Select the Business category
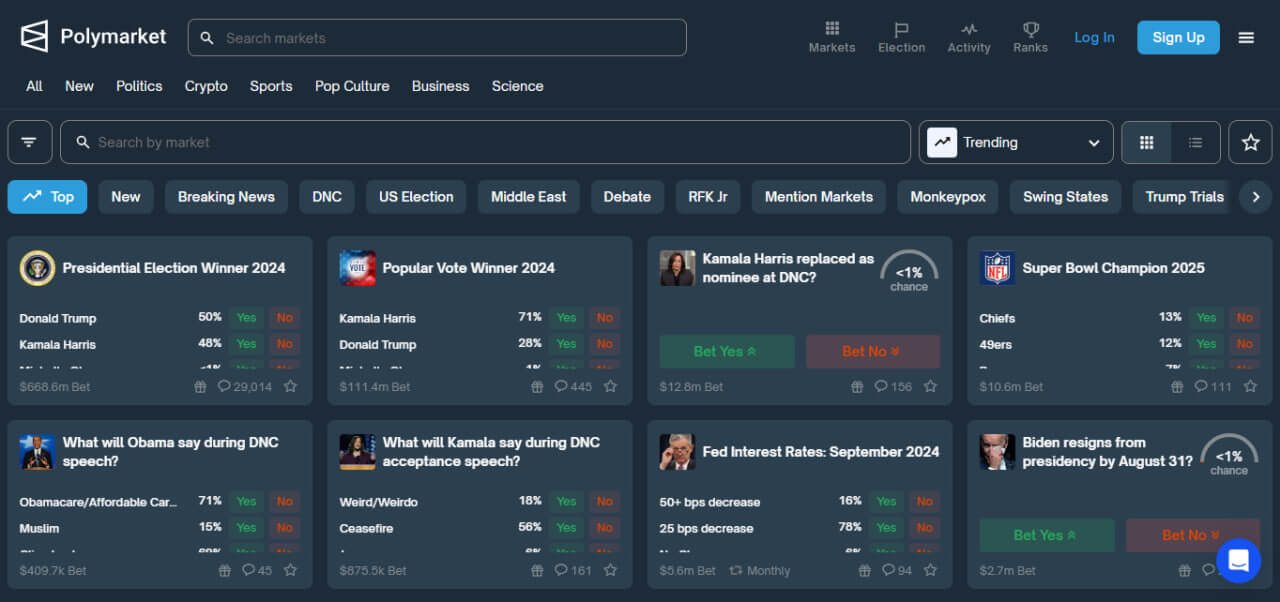The height and width of the screenshot is (602, 1280). pos(440,86)
